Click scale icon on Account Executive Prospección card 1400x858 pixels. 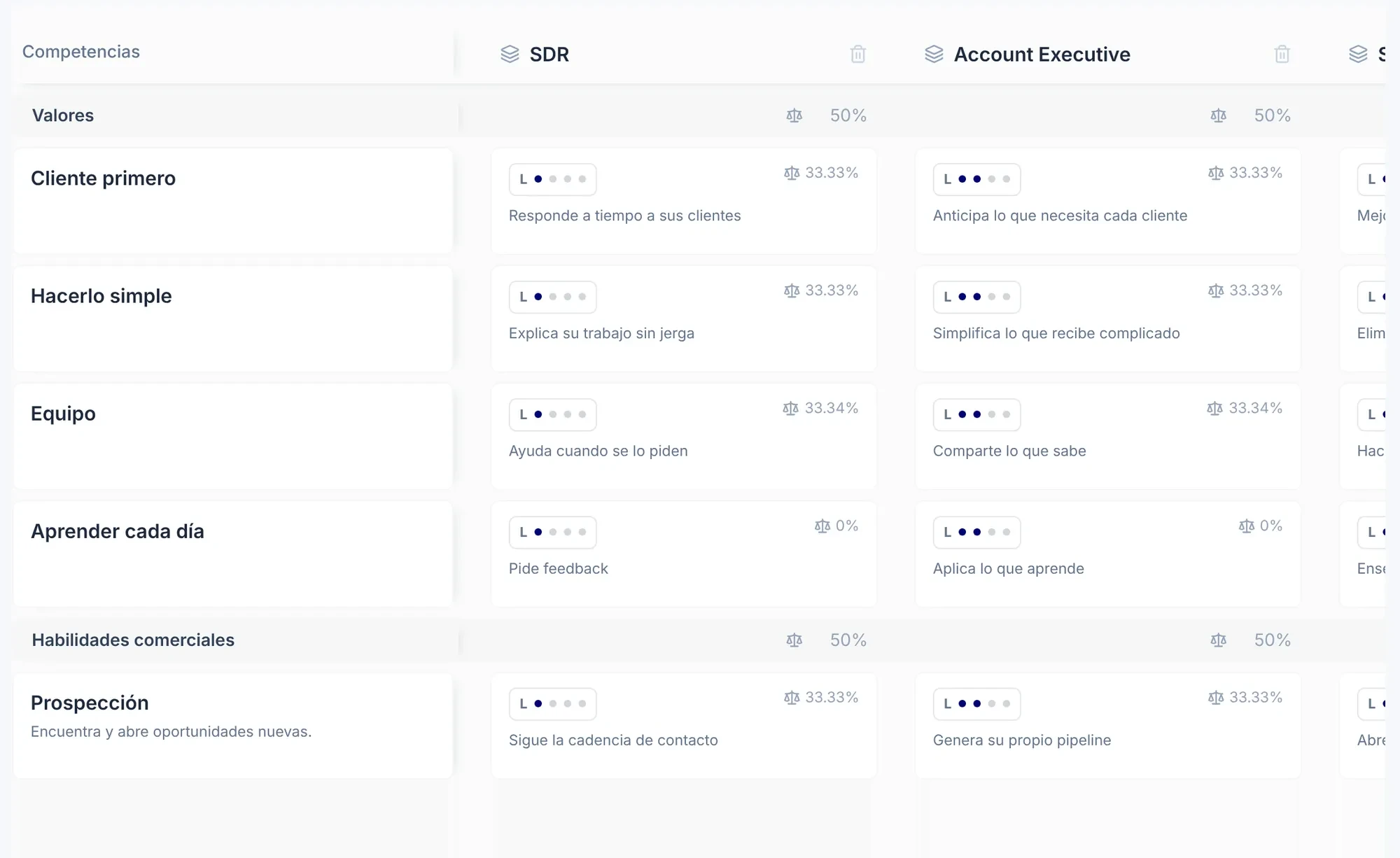(x=1216, y=698)
